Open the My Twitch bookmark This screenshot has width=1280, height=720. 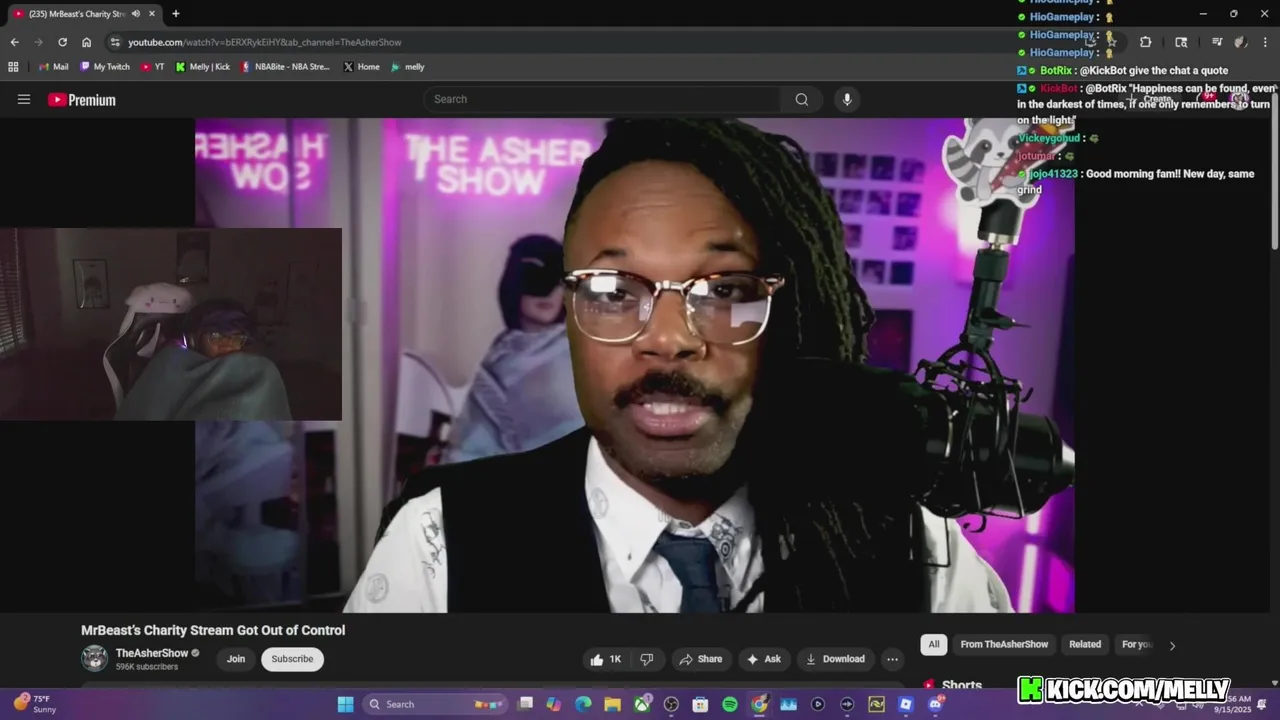coord(105,67)
